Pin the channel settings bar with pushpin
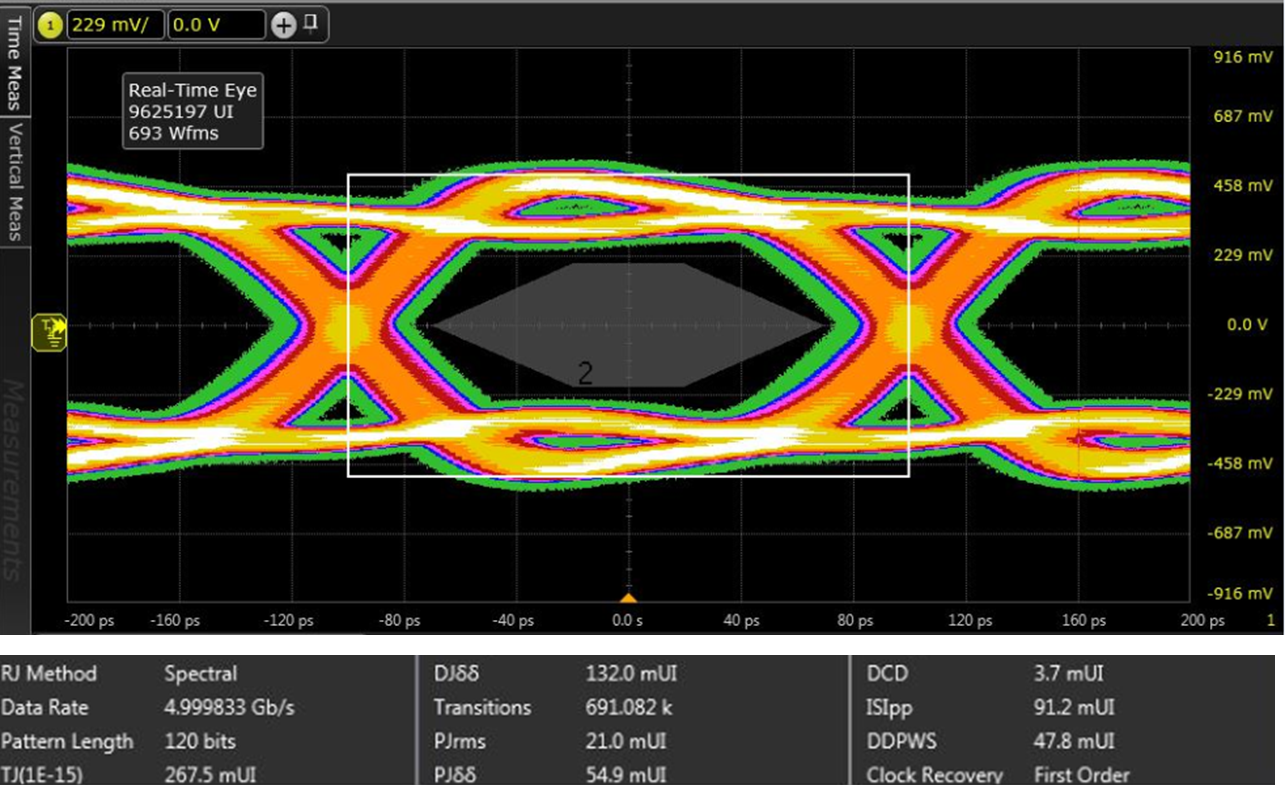1285x785 pixels. point(311,24)
